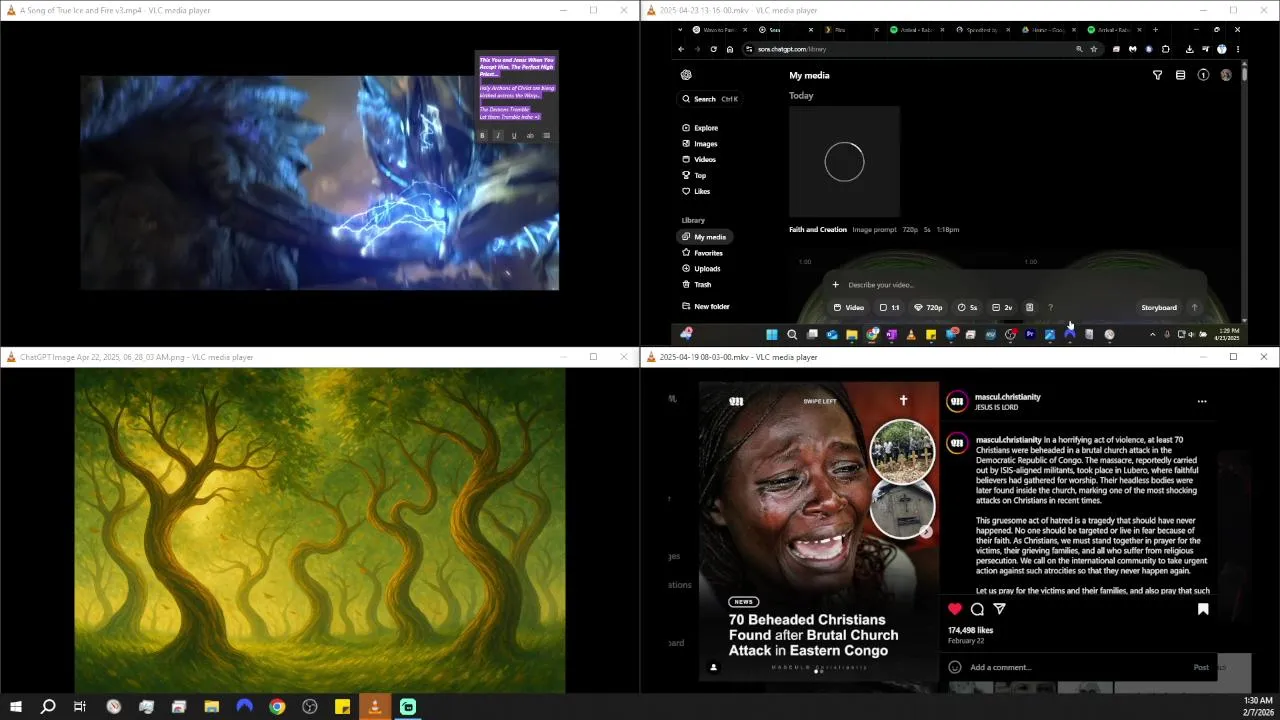Open Explore in the Sora sidebar
The height and width of the screenshot is (720, 1280).
point(700,128)
